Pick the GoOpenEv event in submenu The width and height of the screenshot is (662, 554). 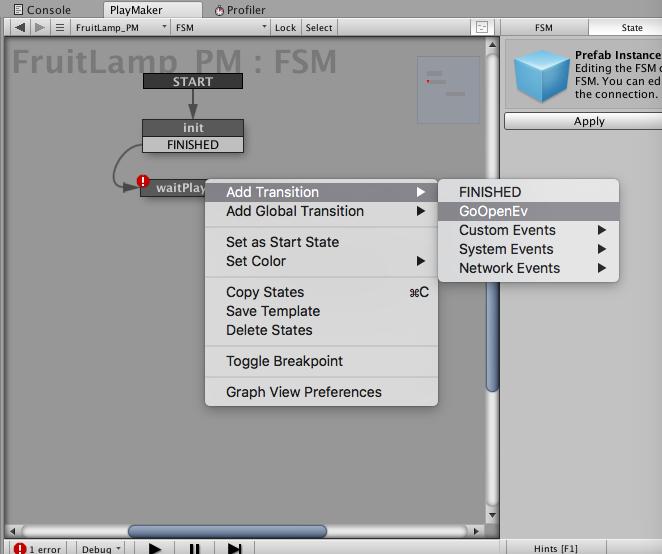(x=529, y=211)
